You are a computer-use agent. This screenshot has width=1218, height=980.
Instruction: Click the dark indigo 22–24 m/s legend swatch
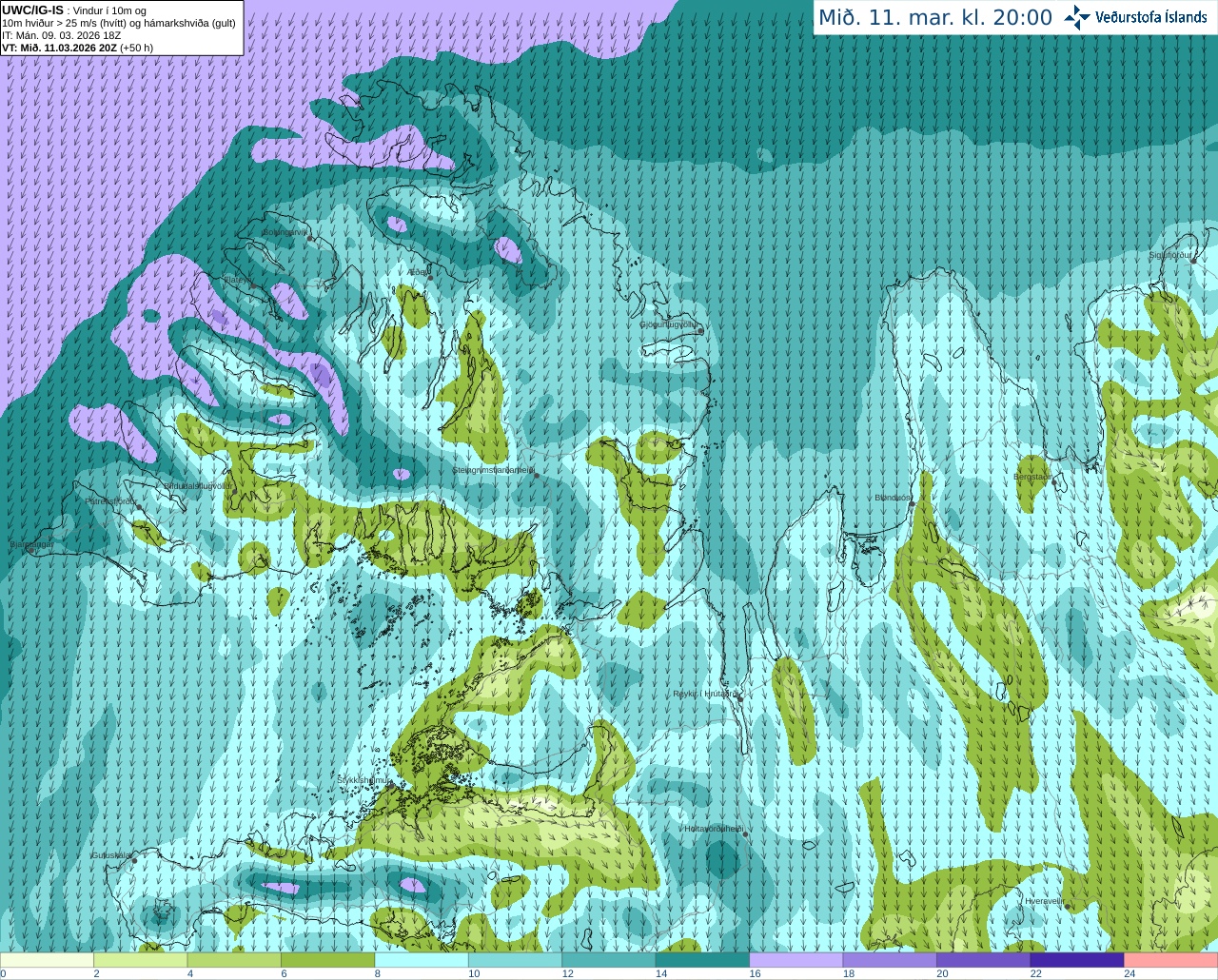(x=1077, y=960)
